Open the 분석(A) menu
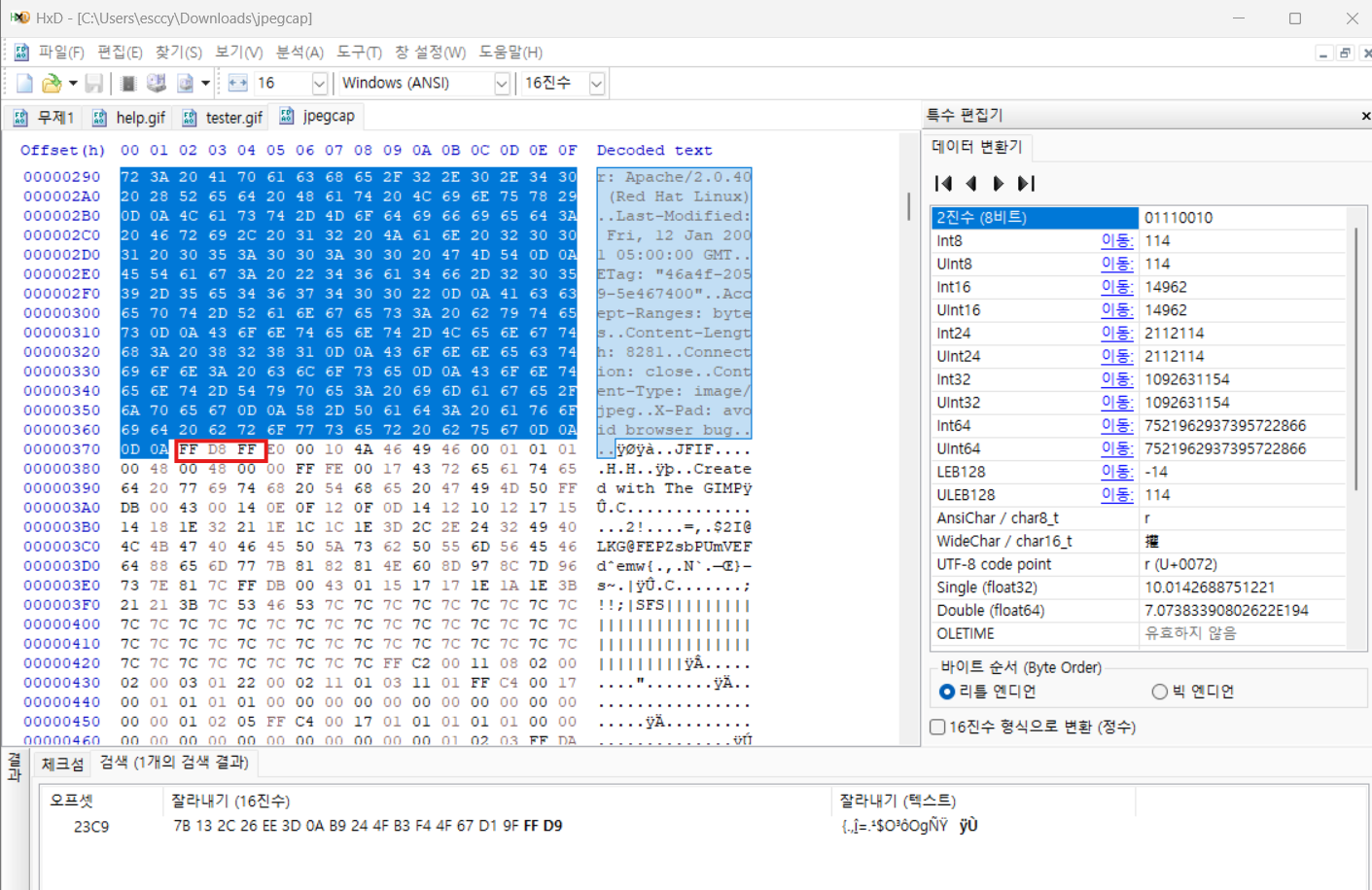Image resolution: width=1372 pixels, height=890 pixels. (x=299, y=53)
